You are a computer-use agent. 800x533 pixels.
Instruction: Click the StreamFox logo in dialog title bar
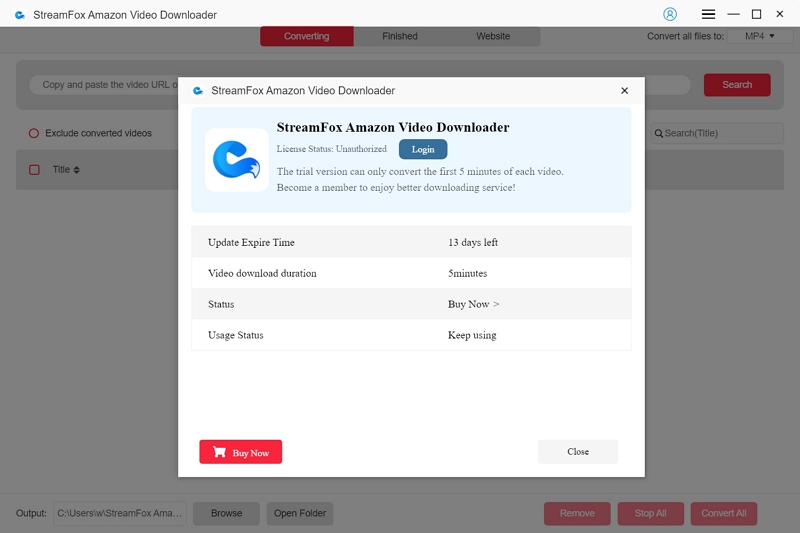[x=198, y=91]
